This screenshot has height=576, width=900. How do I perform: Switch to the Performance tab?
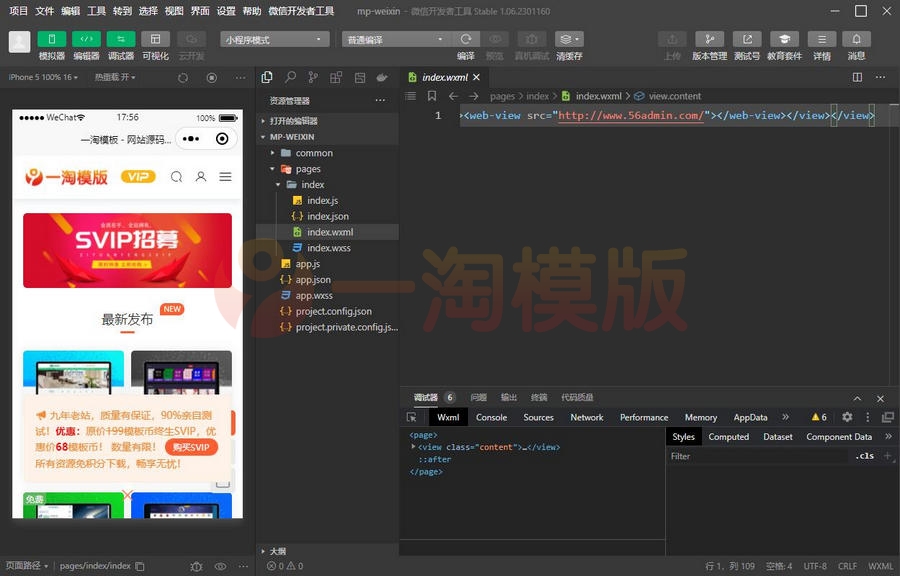(x=644, y=417)
